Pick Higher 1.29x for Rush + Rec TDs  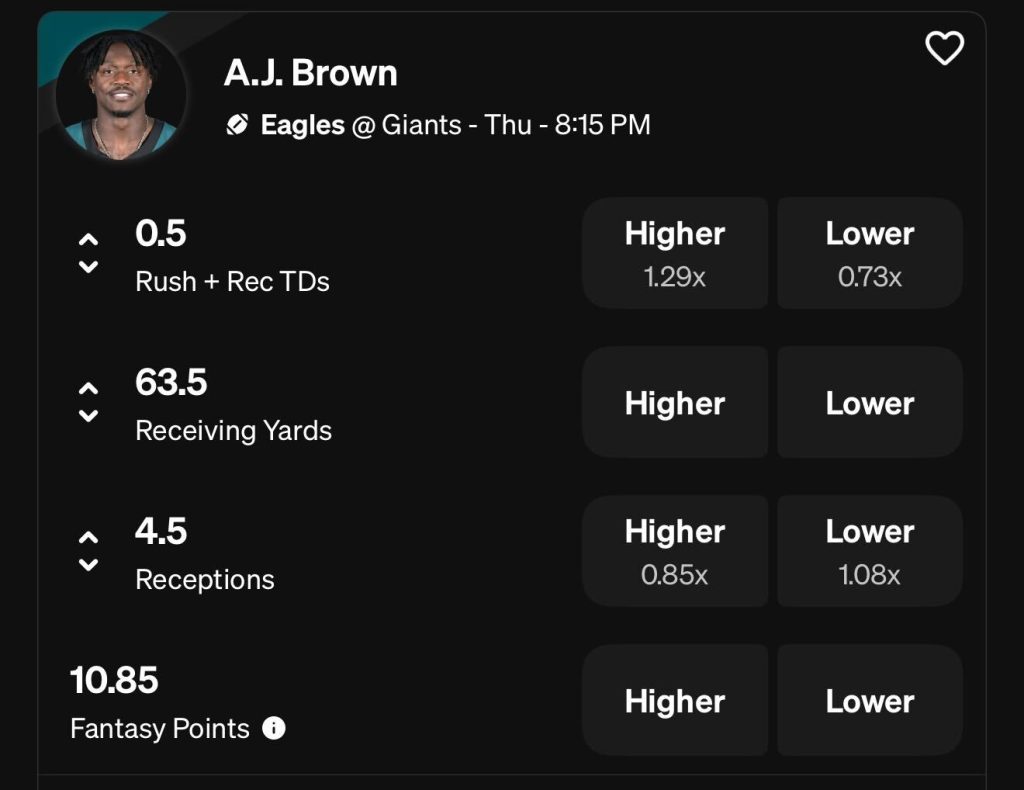pos(675,253)
